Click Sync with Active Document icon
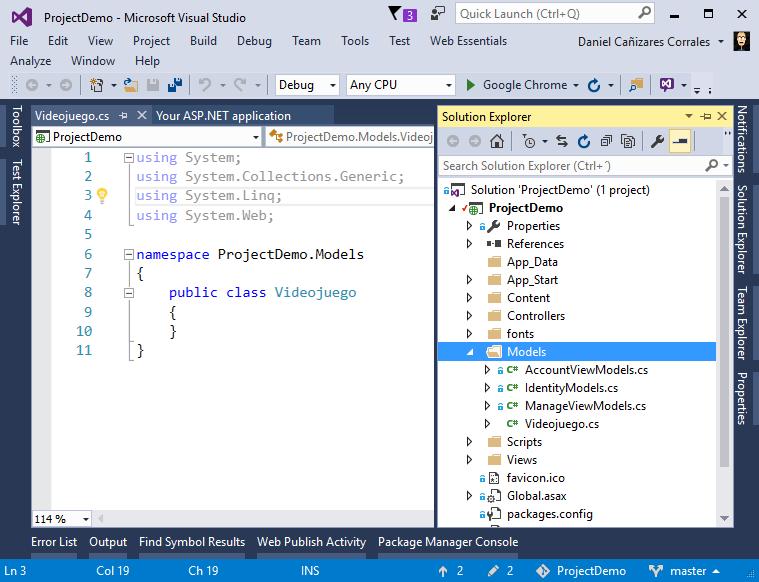The image size is (759, 582). (562, 141)
